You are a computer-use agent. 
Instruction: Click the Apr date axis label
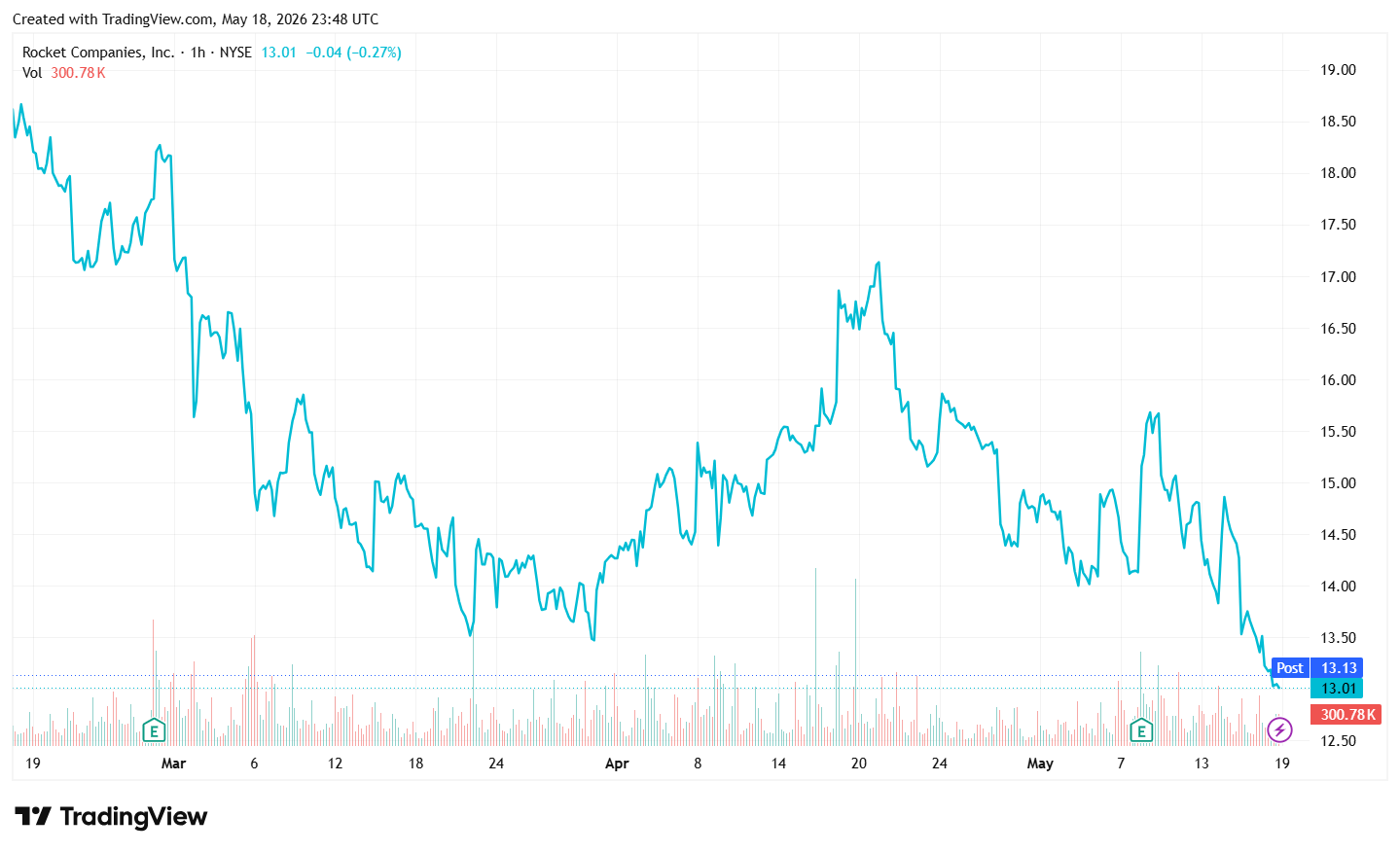(617, 764)
